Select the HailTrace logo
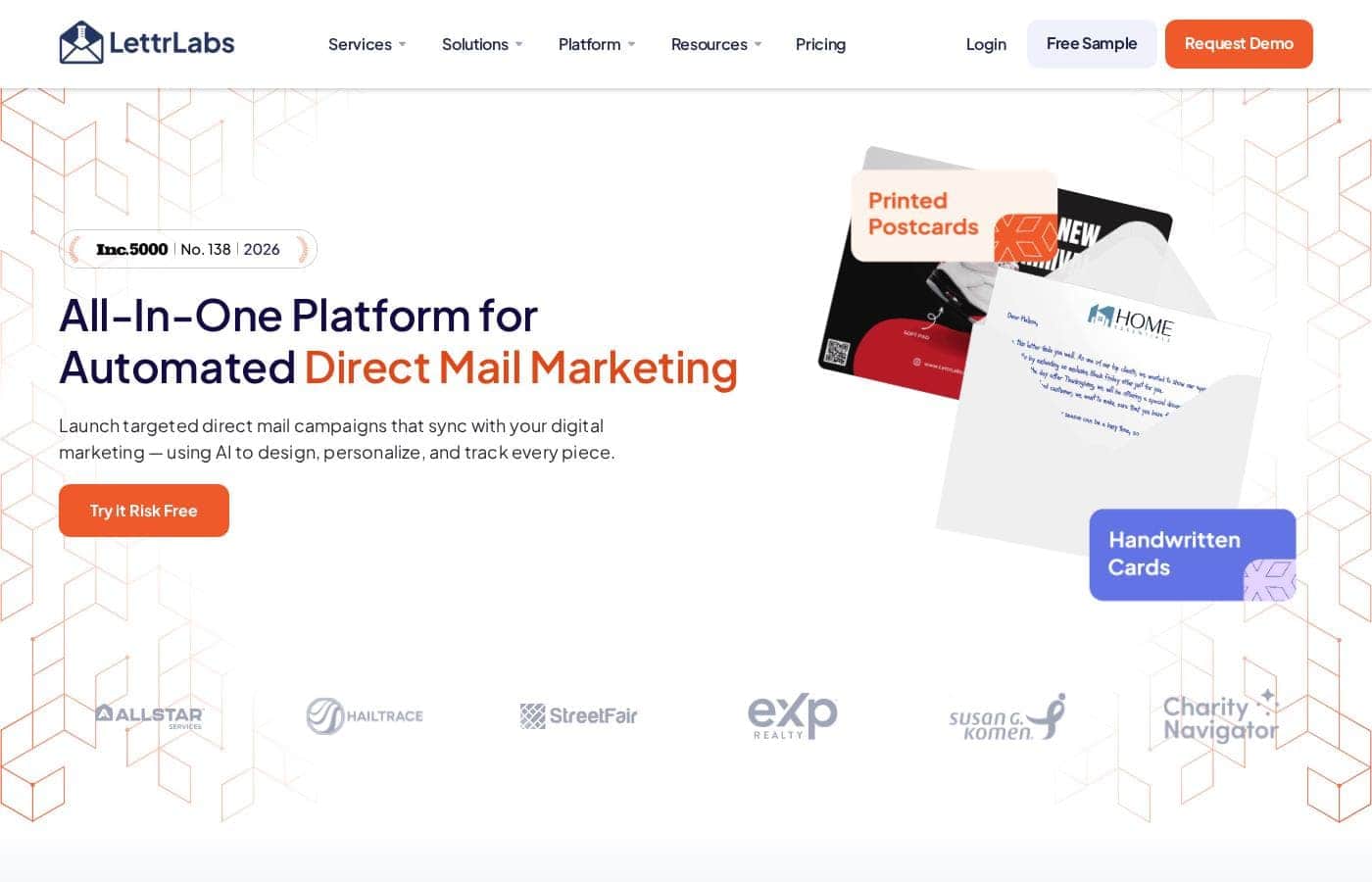This screenshot has width=1372, height=882. point(365,716)
